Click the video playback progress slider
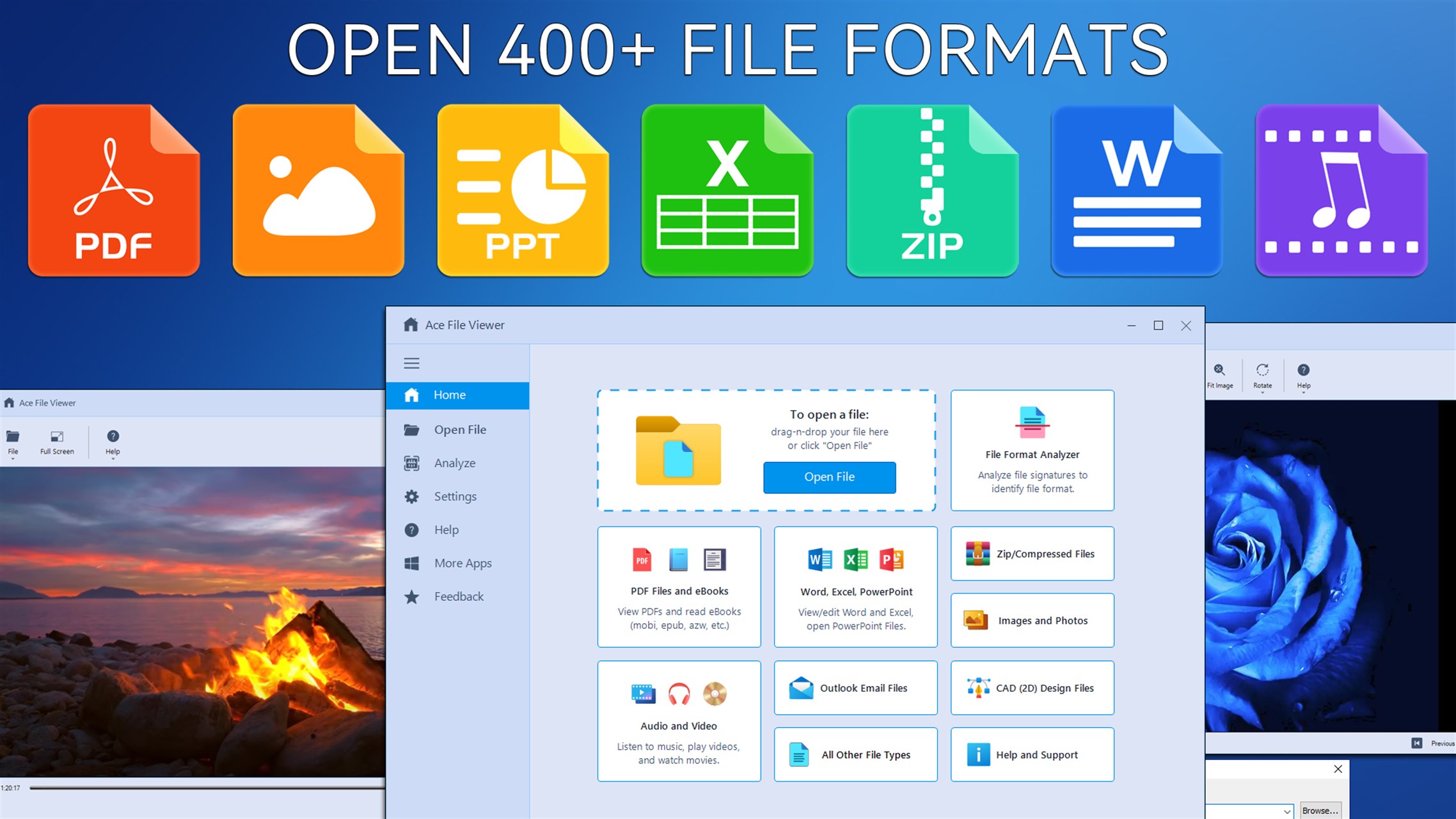Image resolution: width=1456 pixels, height=819 pixels. click(x=205, y=788)
